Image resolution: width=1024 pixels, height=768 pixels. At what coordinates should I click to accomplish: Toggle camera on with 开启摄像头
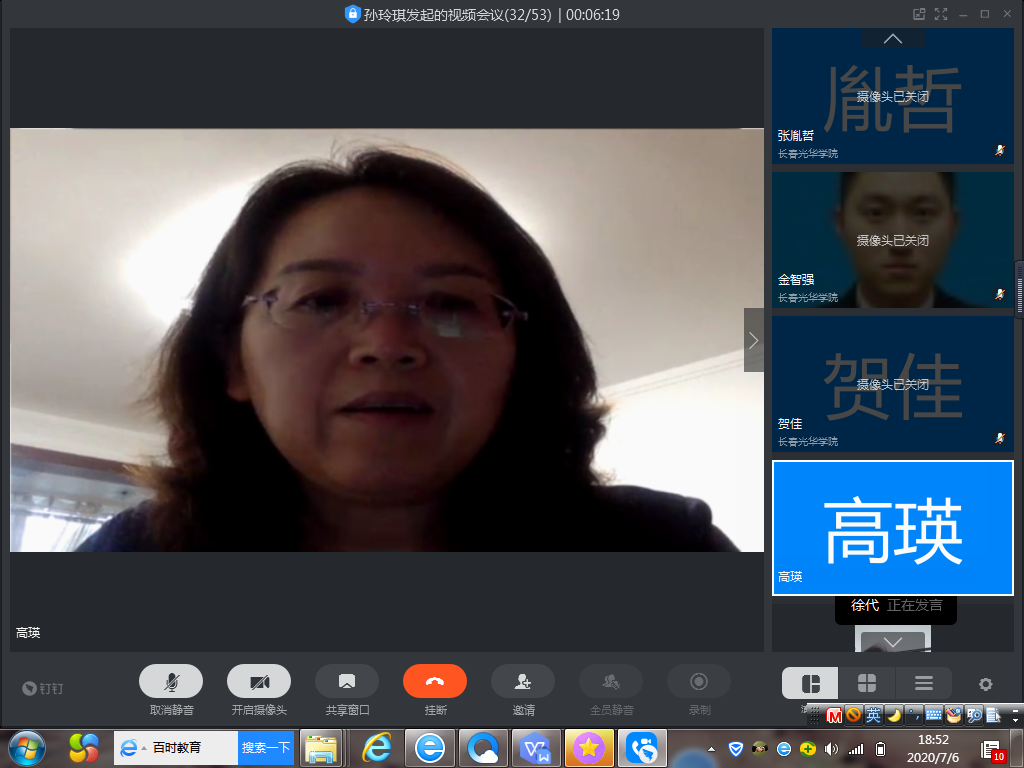click(x=258, y=681)
